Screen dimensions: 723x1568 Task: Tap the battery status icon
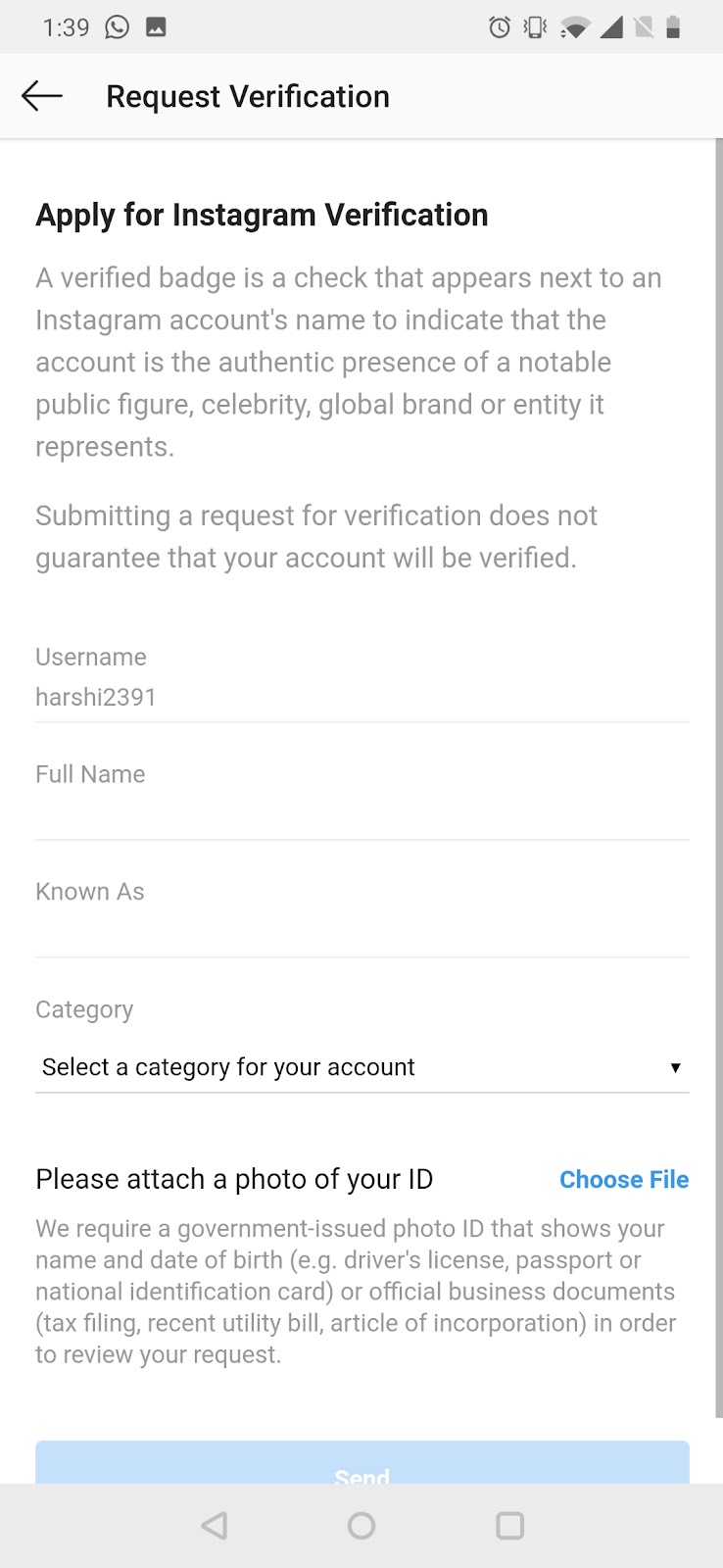673,27
